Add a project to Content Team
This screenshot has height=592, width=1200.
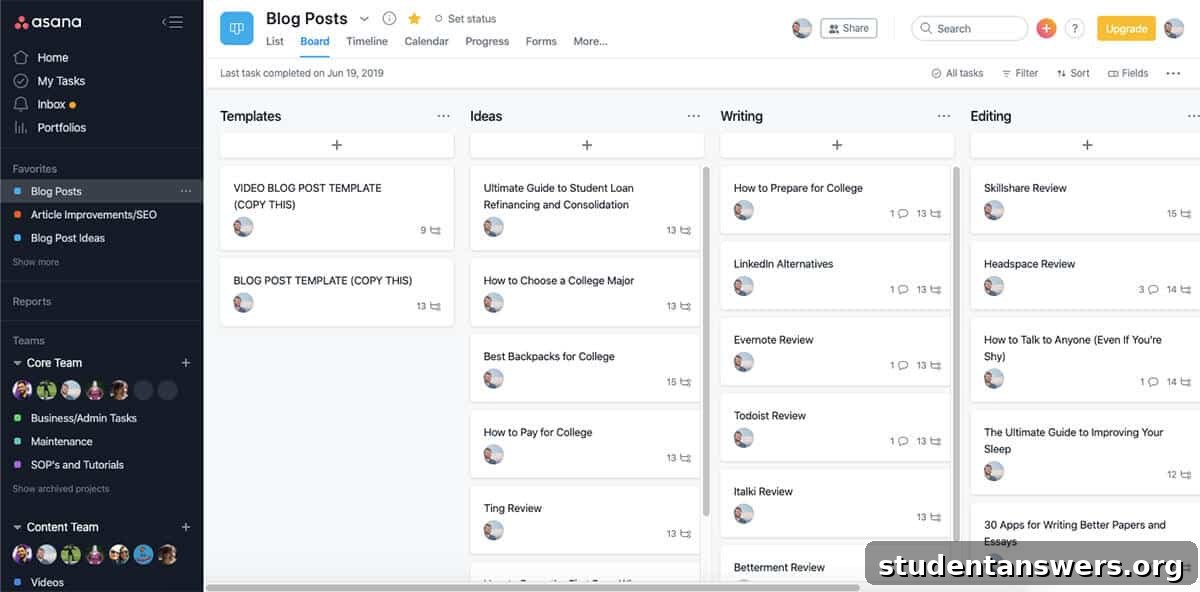[185, 527]
